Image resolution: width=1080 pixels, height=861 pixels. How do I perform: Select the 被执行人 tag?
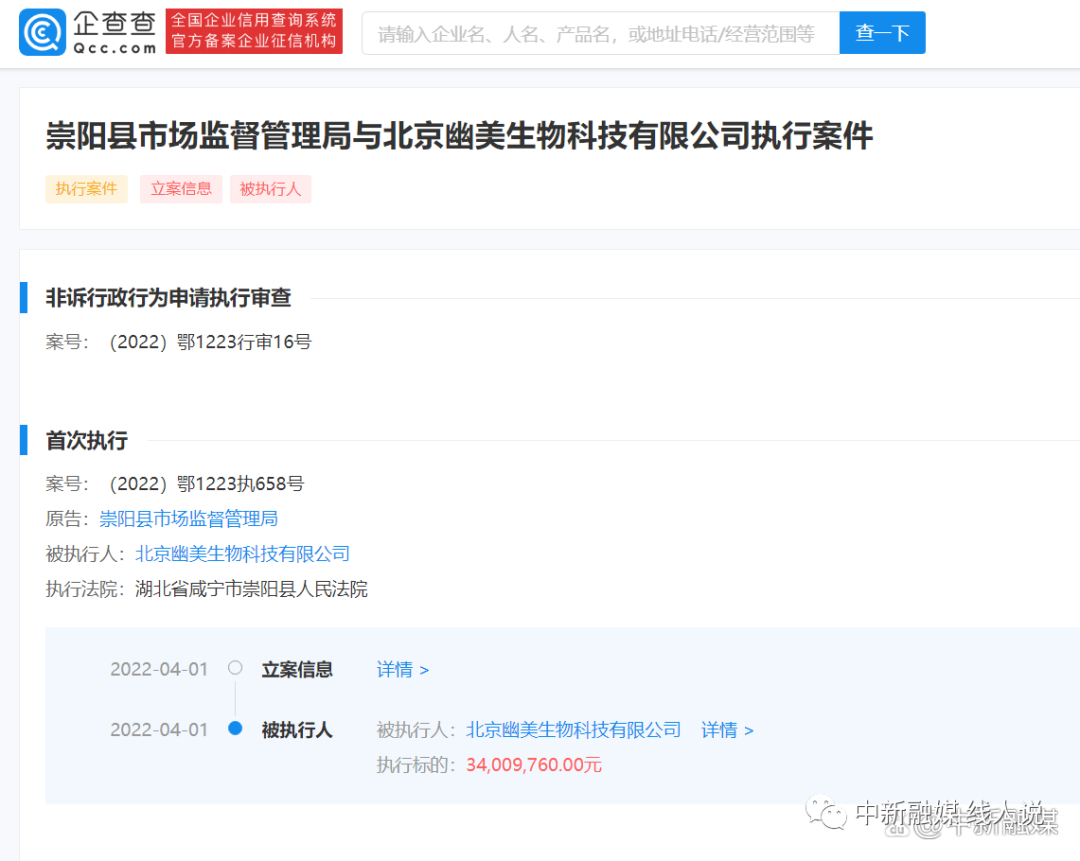point(270,189)
